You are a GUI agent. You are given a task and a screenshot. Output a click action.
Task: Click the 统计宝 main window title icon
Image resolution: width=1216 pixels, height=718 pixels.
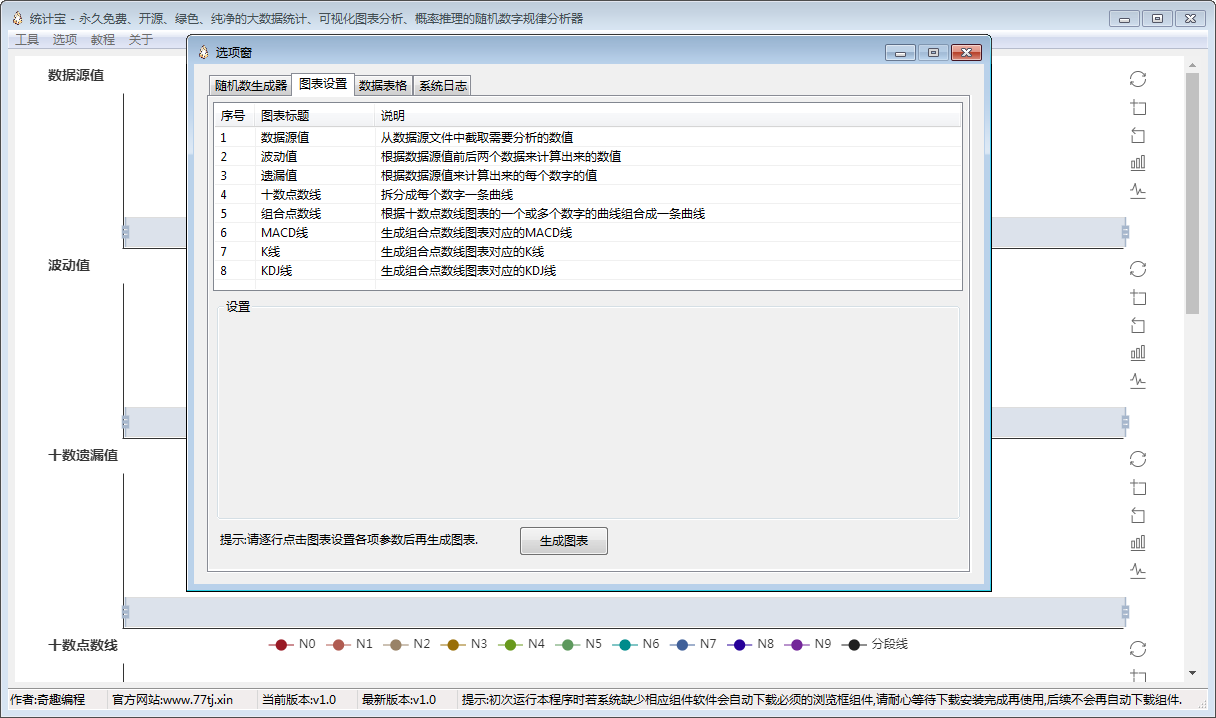17,18
